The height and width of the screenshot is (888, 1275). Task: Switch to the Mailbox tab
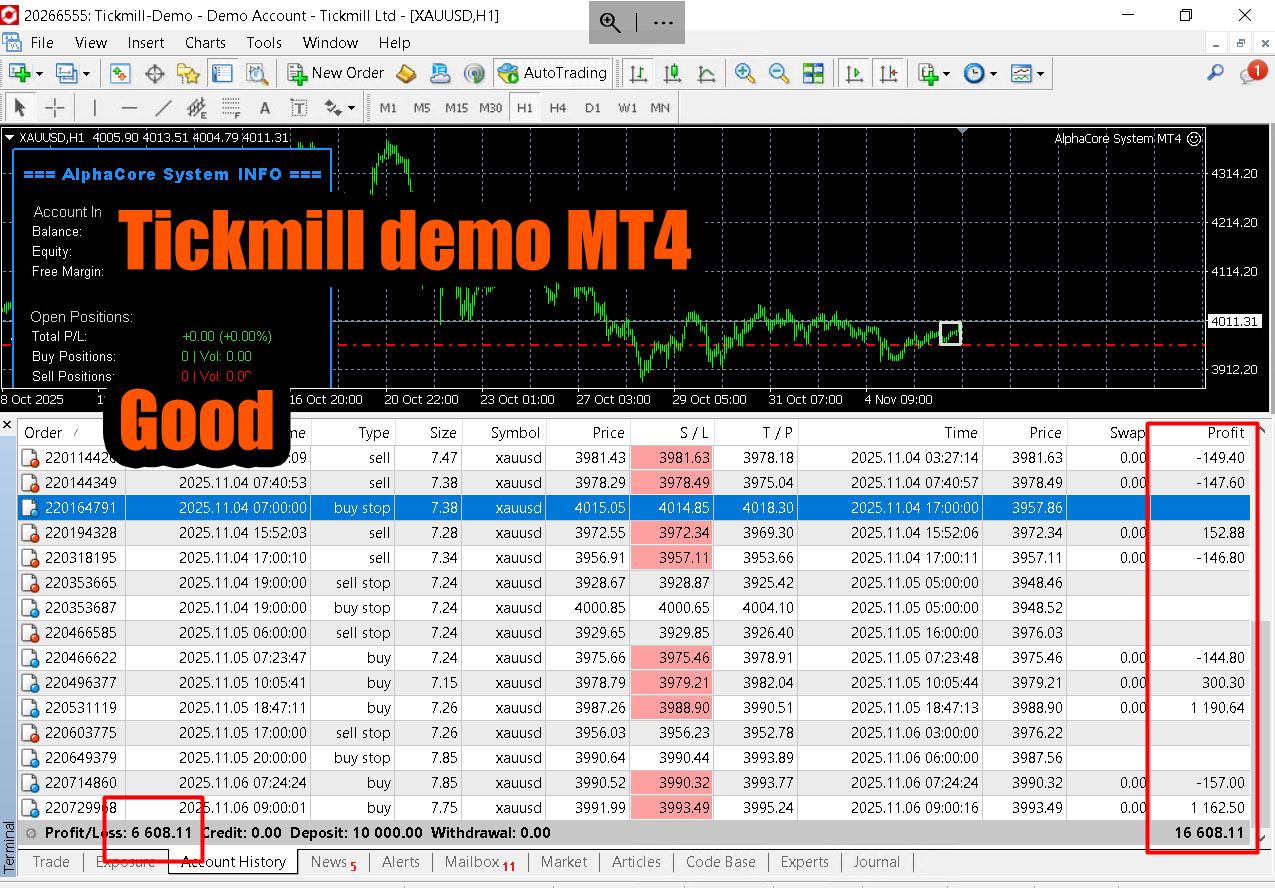[x=479, y=862]
